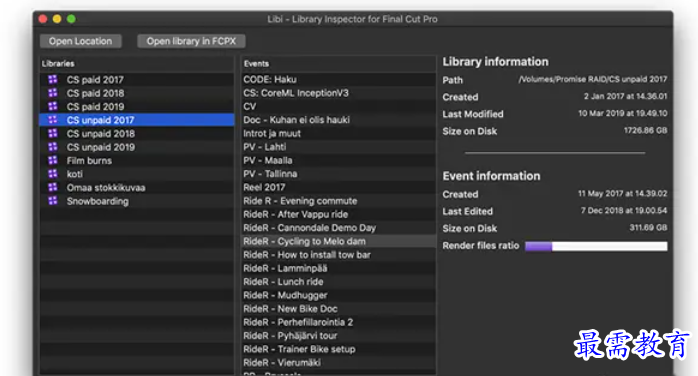Select the CS unpaid 2018 library name
Viewport: 698px width, 376px height.
click(101, 133)
